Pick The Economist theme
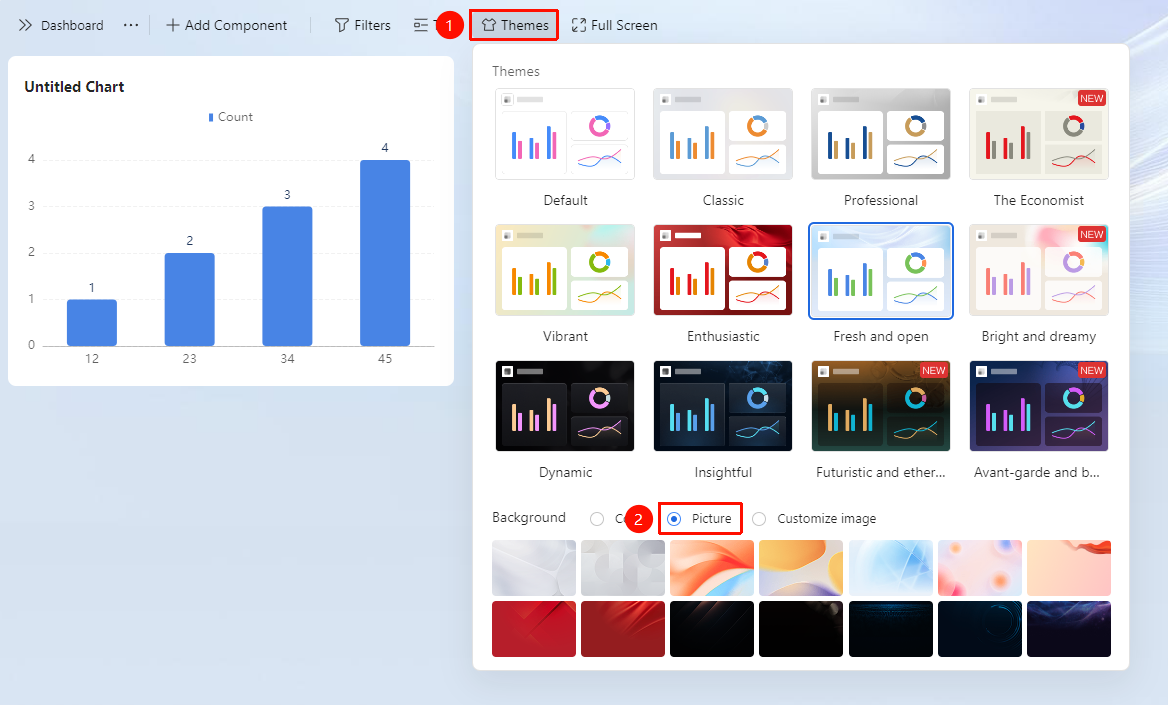Image resolution: width=1168 pixels, height=705 pixels. [x=1038, y=134]
